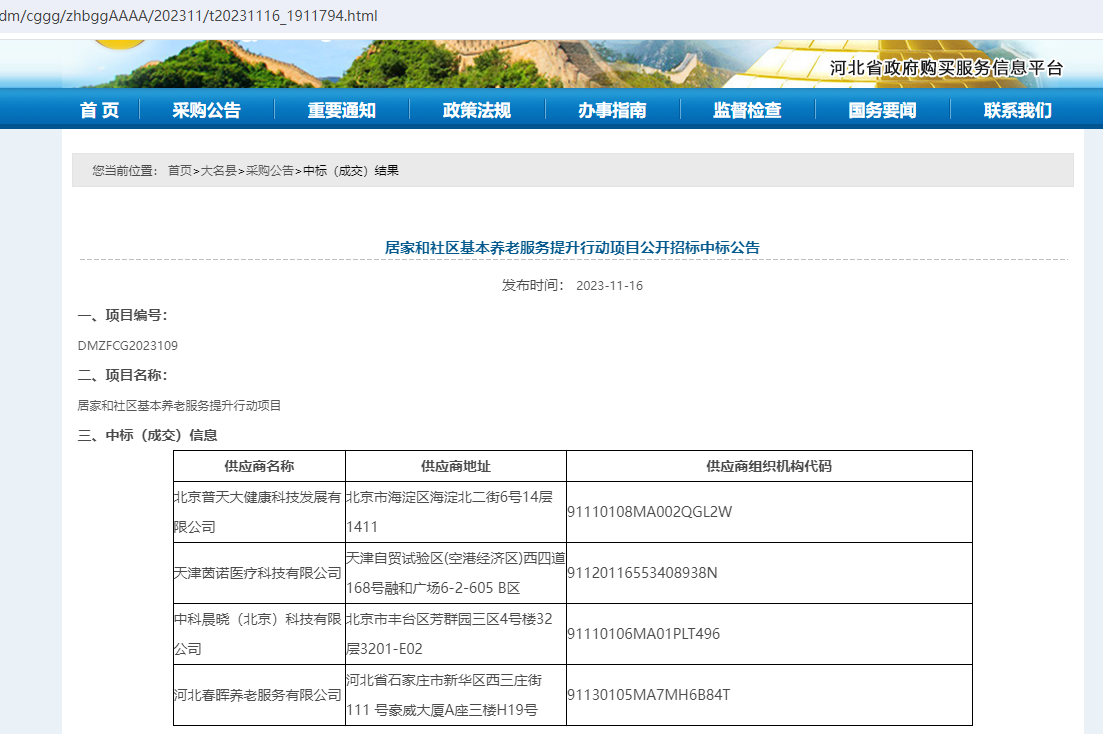The image size is (1103, 734).
Task: Click address cell 北京市海淀区海淀北二街6号14层1411
Action: coord(456,512)
